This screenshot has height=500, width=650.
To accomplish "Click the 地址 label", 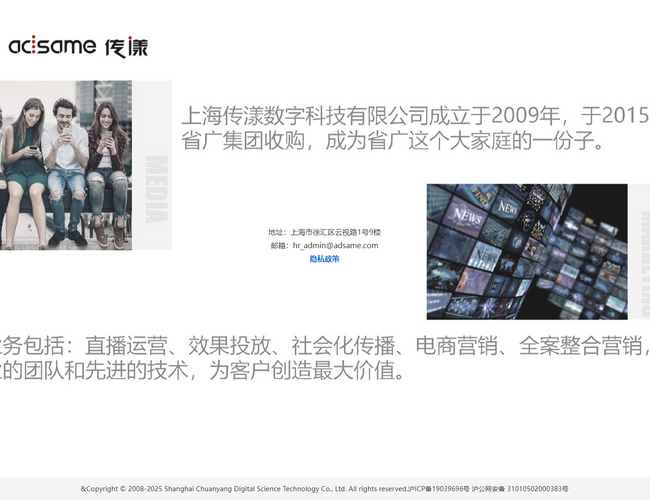I will coord(277,232).
